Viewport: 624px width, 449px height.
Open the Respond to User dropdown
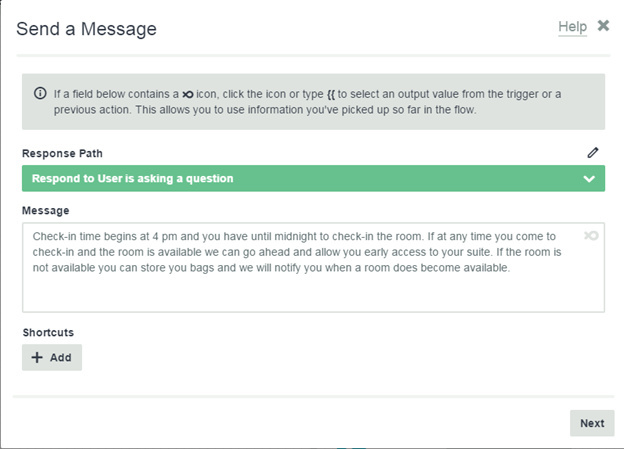point(313,178)
